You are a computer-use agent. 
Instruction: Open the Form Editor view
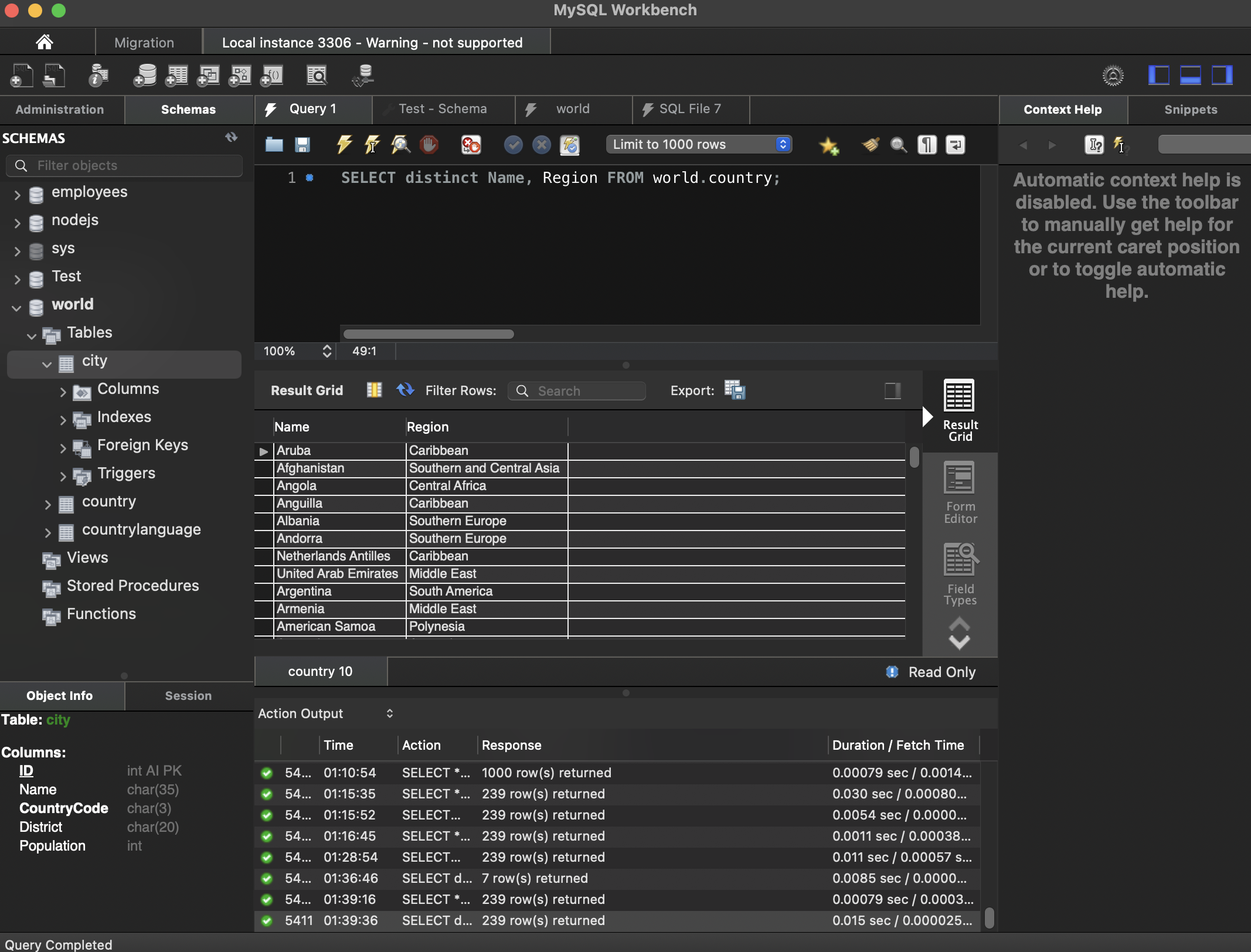(960, 493)
